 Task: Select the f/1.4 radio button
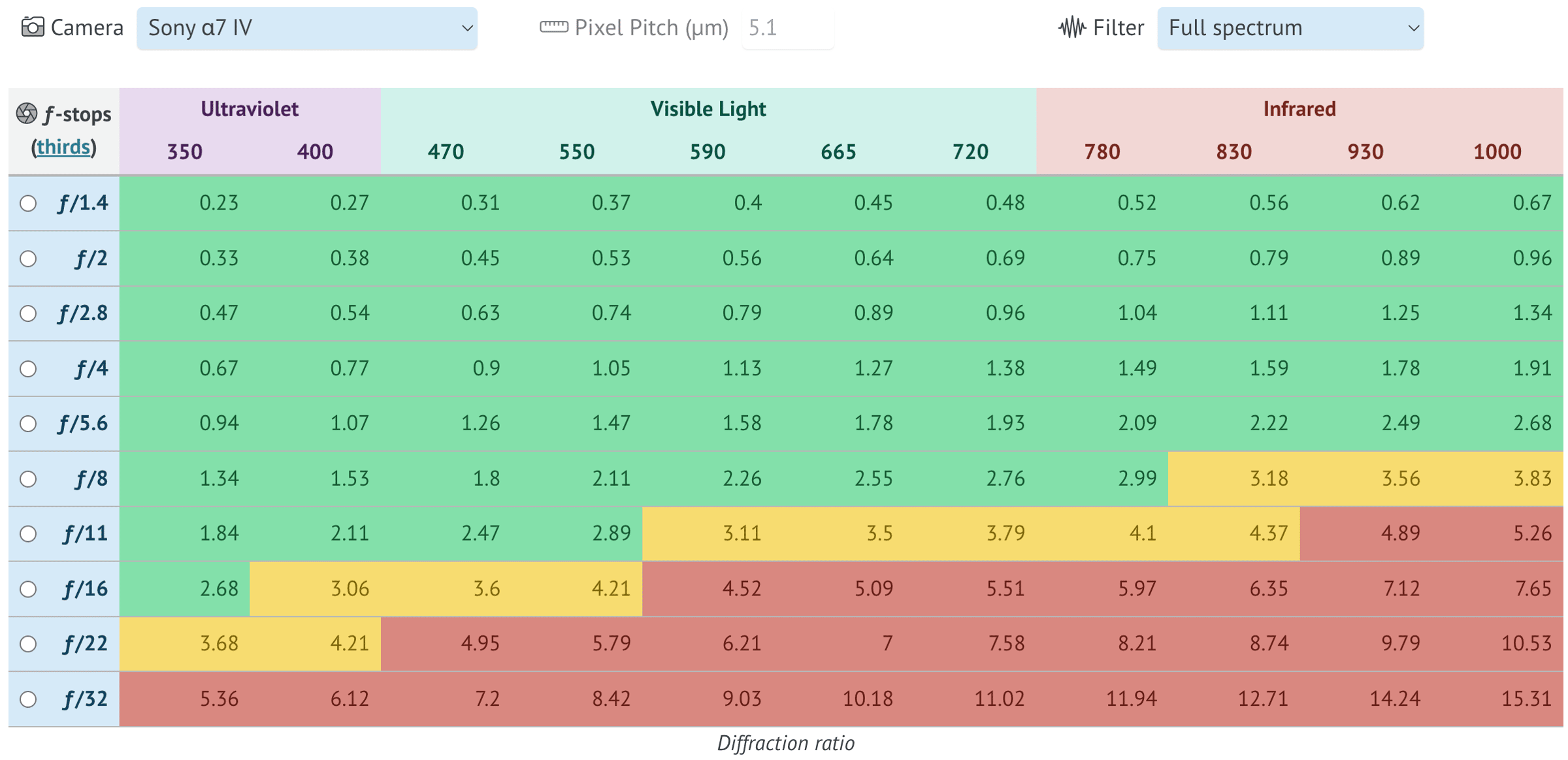point(28,203)
